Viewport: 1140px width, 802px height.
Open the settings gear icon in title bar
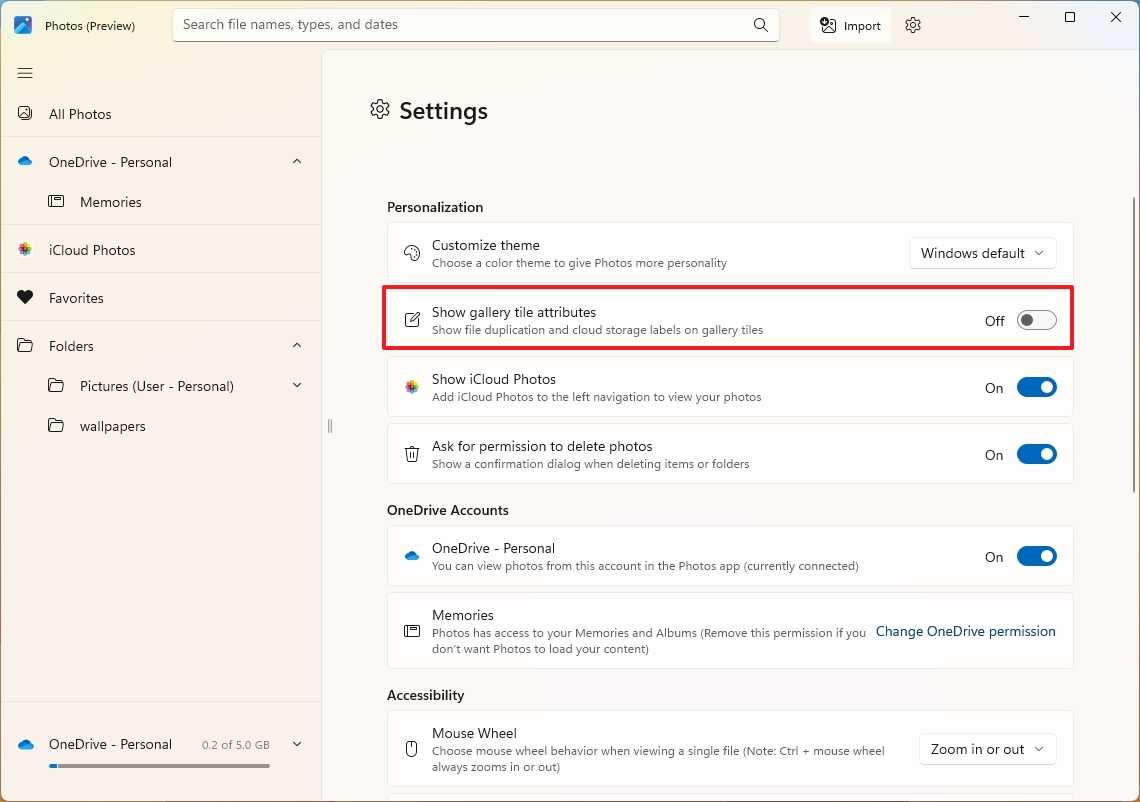912,26
